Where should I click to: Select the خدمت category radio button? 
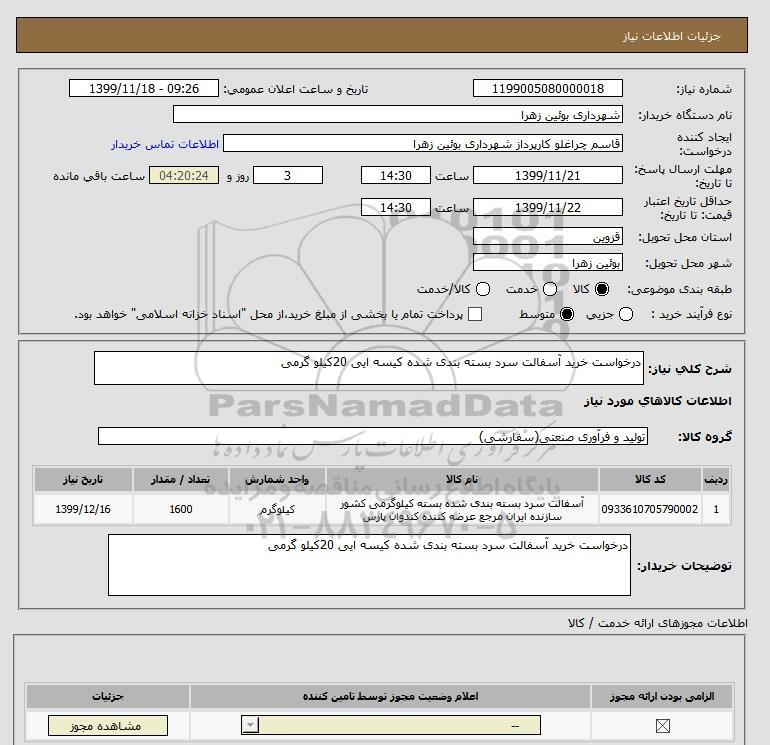pos(550,289)
